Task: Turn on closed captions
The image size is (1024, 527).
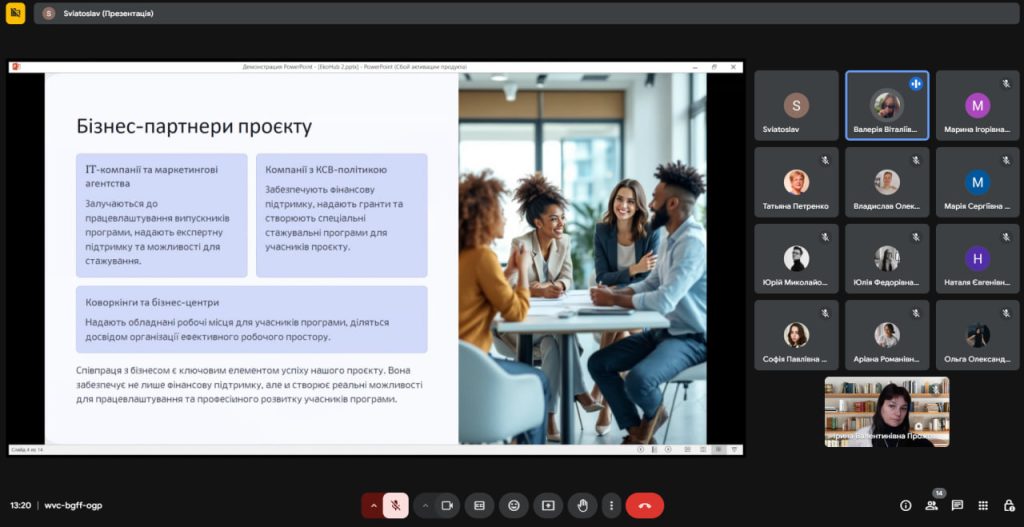Action: 480,505
